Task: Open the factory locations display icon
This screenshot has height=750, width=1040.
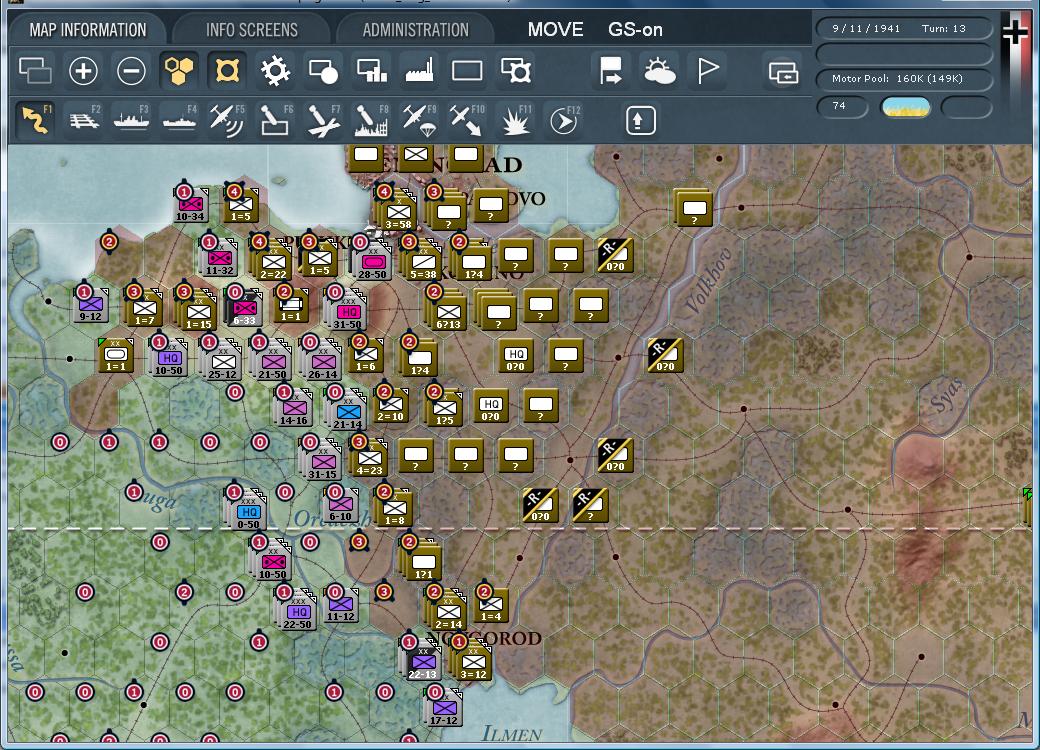Action: [419, 71]
